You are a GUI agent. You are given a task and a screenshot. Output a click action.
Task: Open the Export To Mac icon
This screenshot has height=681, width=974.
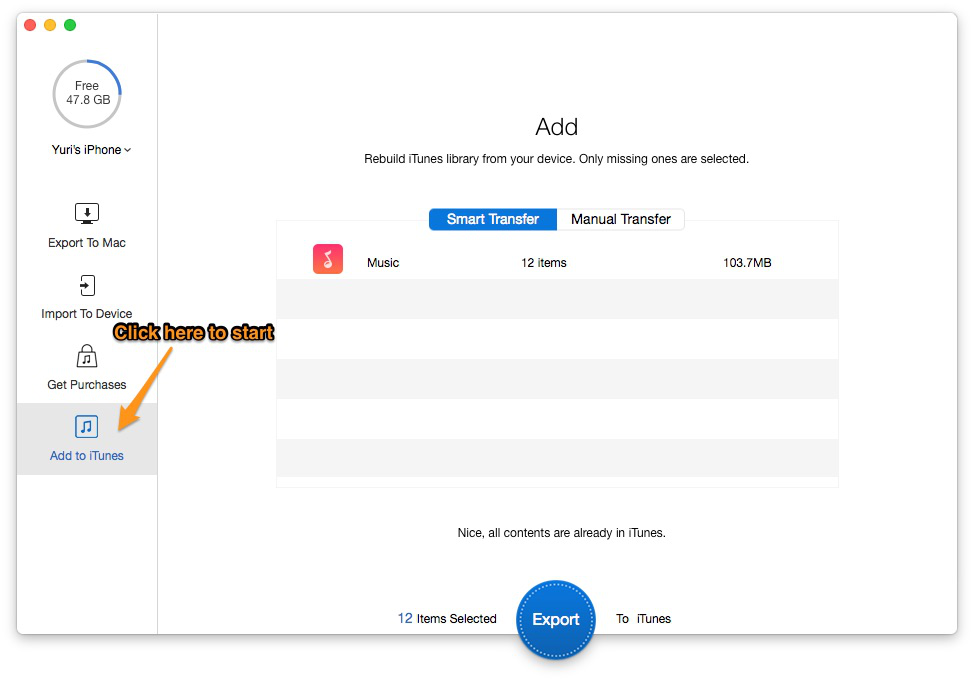[x=87, y=214]
